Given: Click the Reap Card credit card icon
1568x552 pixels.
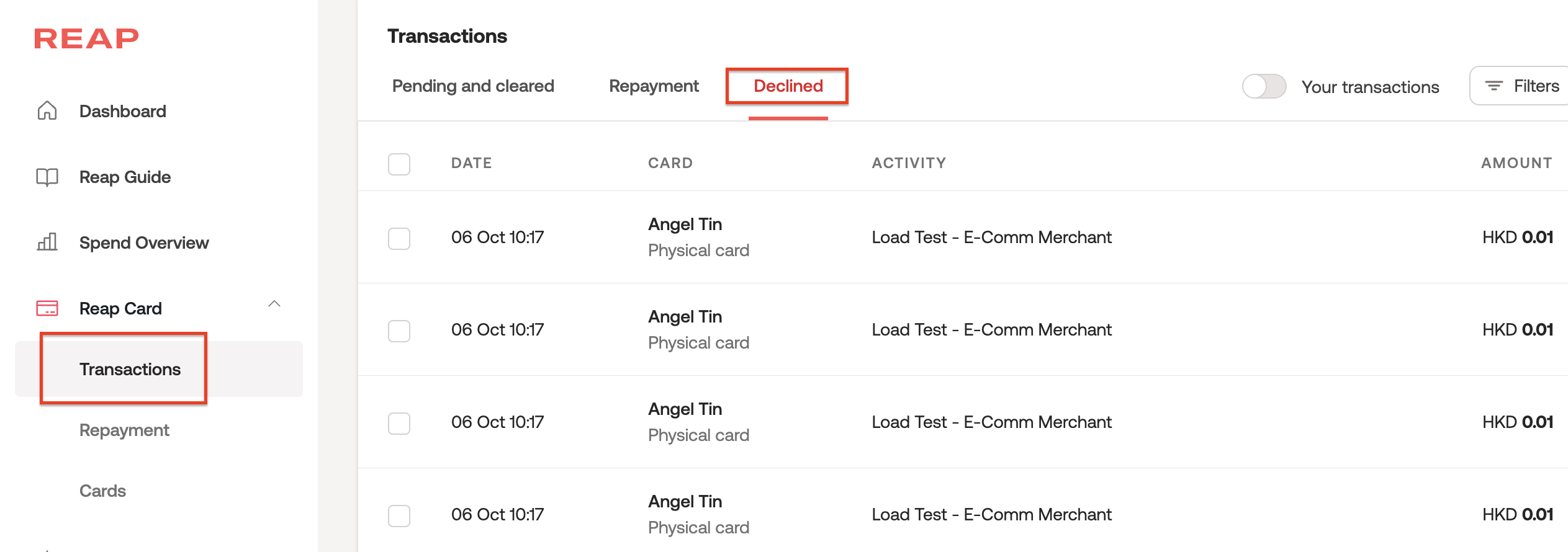Looking at the screenshot, I should click(47, 308).
